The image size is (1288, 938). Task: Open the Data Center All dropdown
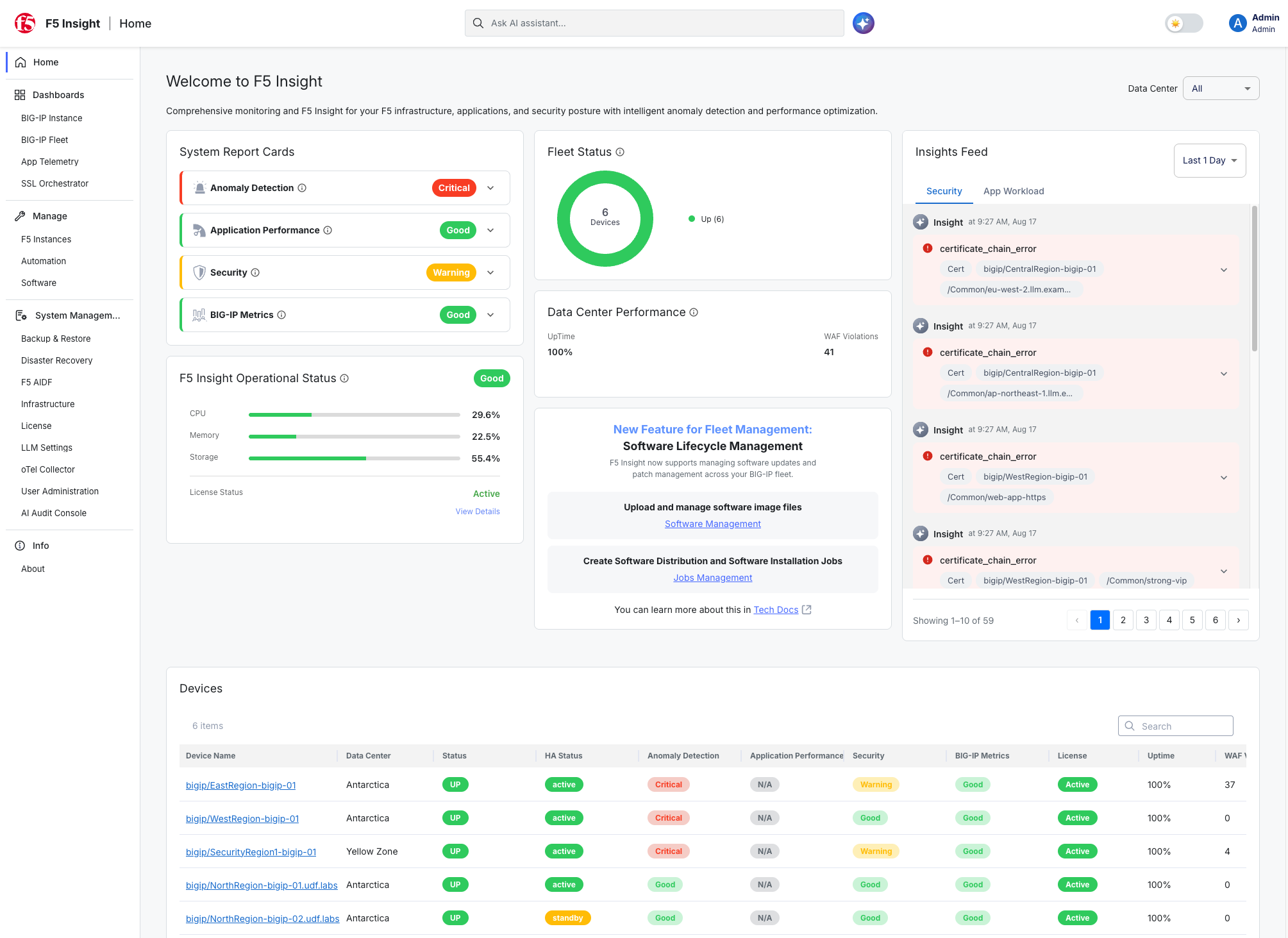pos(1221,88)
